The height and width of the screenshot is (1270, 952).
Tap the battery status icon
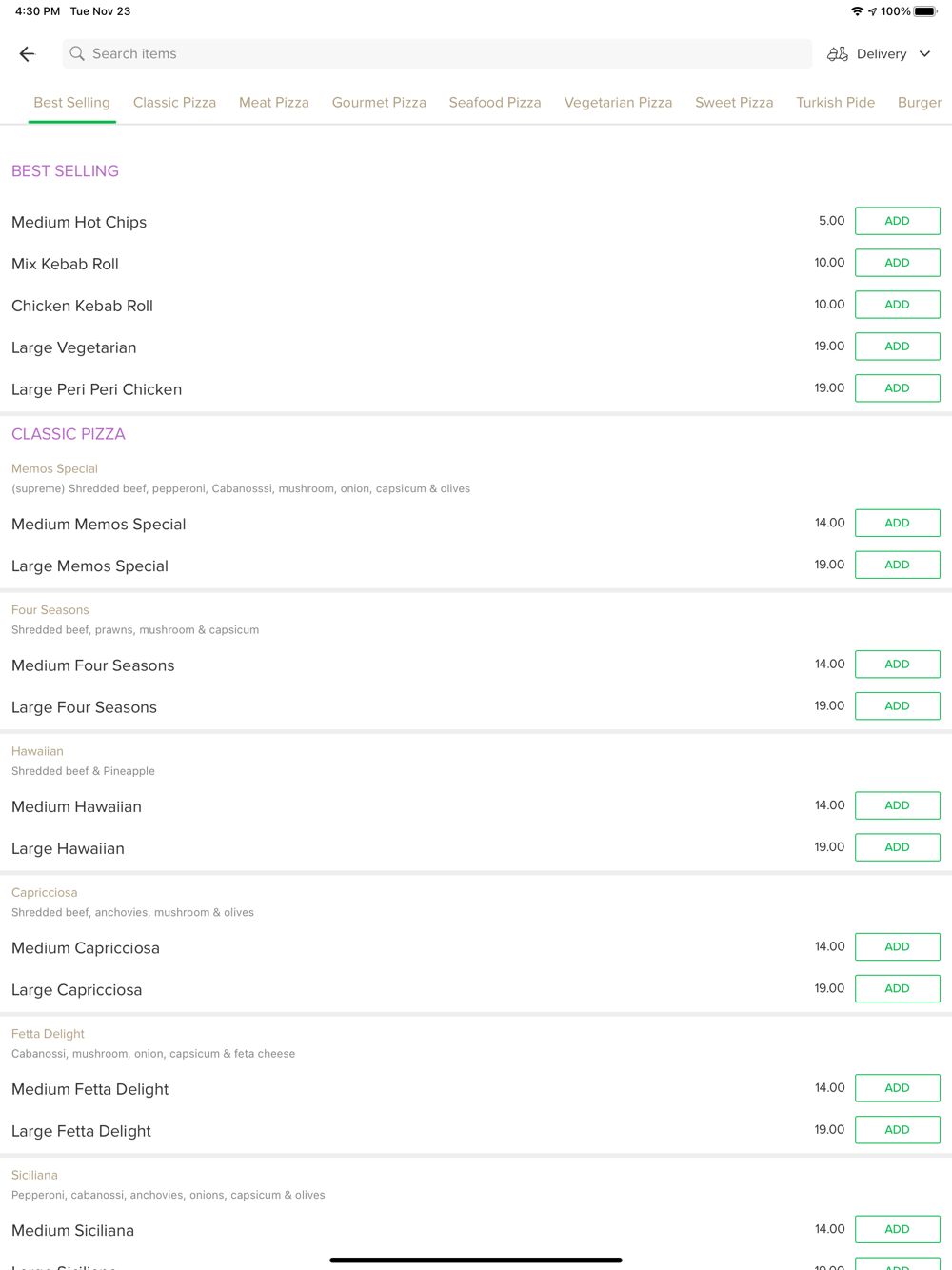tap(925, 11)
